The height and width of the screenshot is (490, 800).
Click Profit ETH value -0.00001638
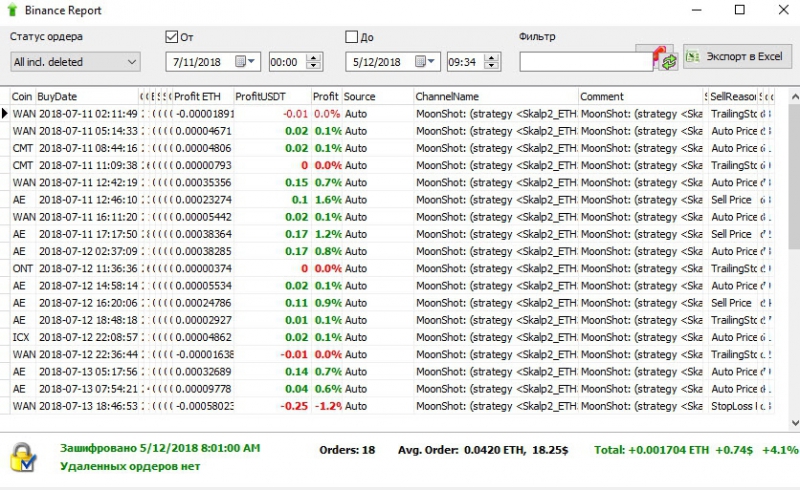[204, 355]
